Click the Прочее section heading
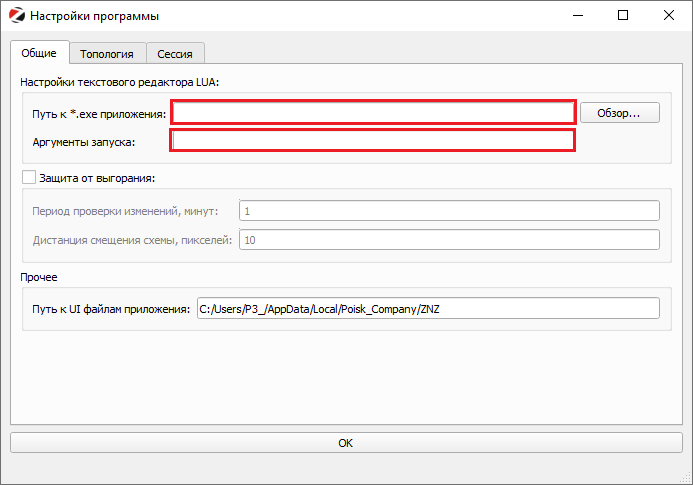The image size is (693, 485). pos(38,276)
